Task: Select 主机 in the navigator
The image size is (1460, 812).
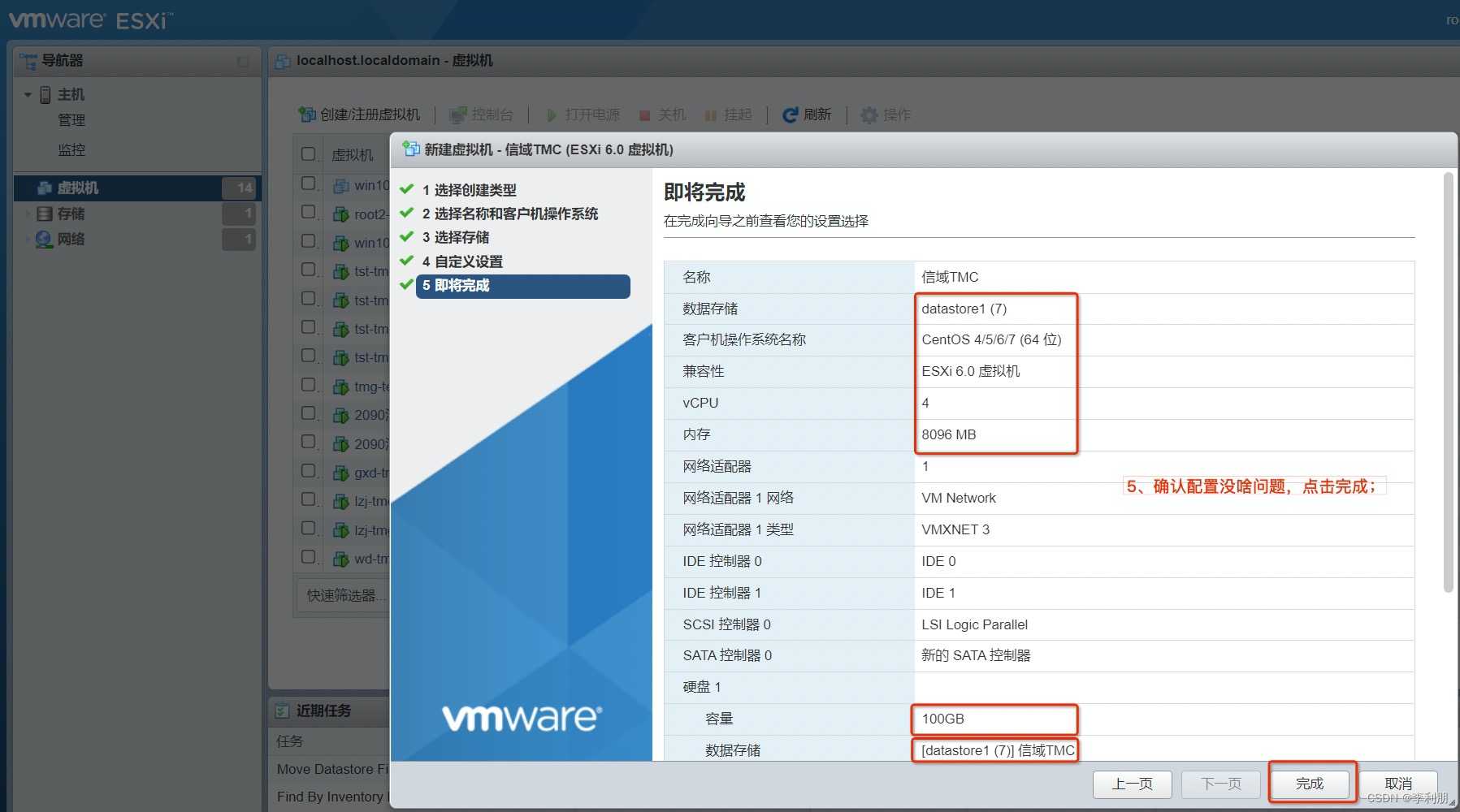Action: pyautogui.click(x=71, y=95)
